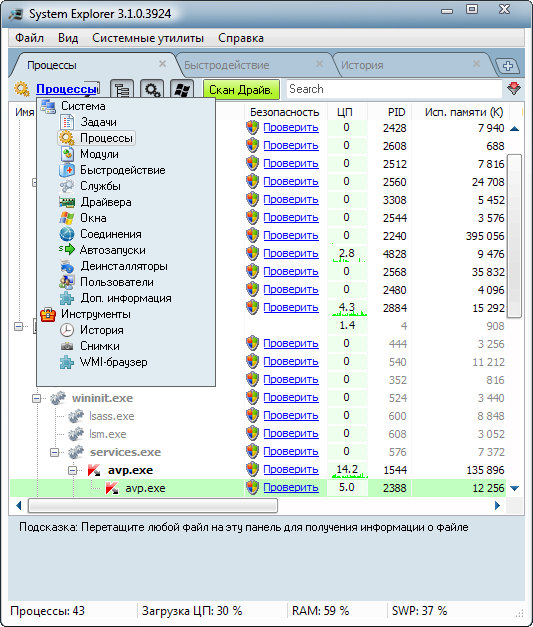Select Автозапуски in the menu
Image resolution: width=533 pixels, height=627 pixels.
point(112,250)
